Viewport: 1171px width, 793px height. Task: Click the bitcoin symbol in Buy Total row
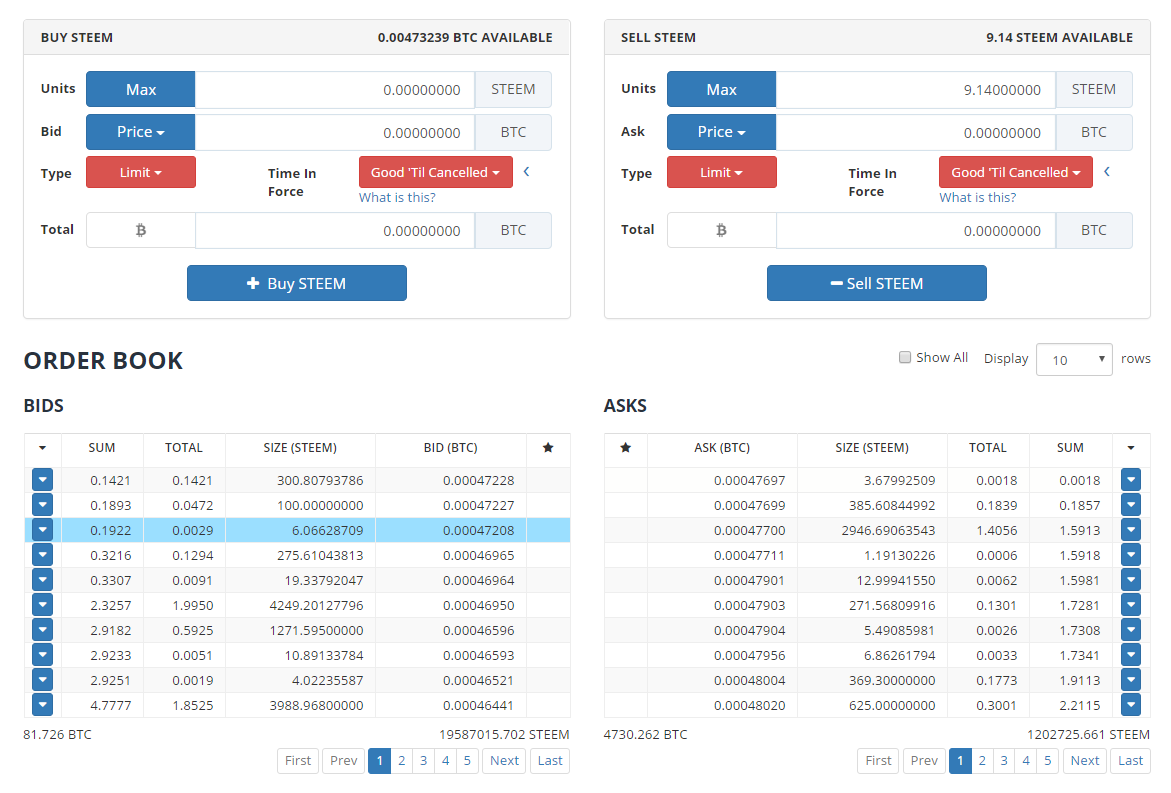click(x=140, y=230)
